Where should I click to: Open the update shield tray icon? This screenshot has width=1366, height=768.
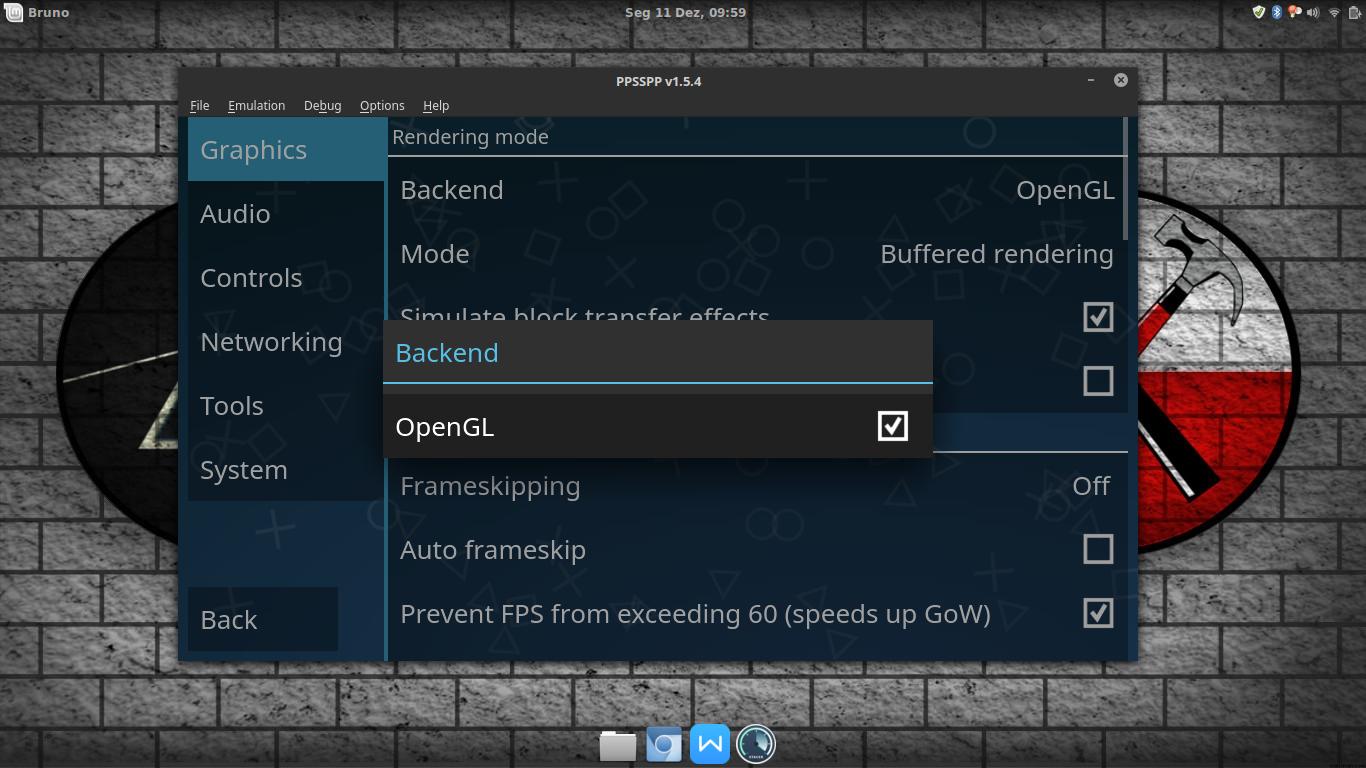pos(1259,12)
